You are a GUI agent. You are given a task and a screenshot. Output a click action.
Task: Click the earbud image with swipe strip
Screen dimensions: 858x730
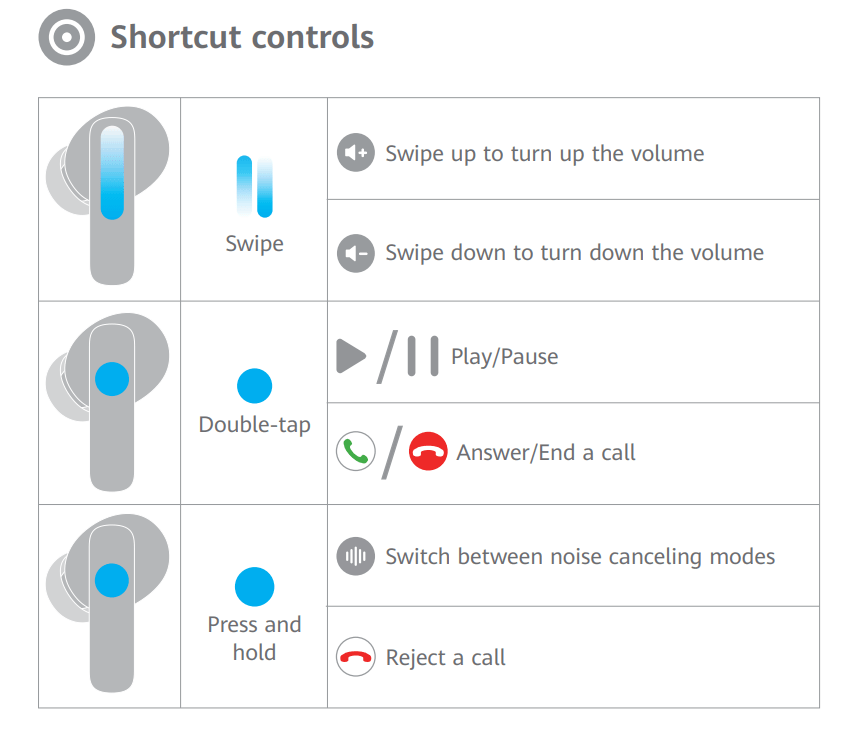(108, 198)
